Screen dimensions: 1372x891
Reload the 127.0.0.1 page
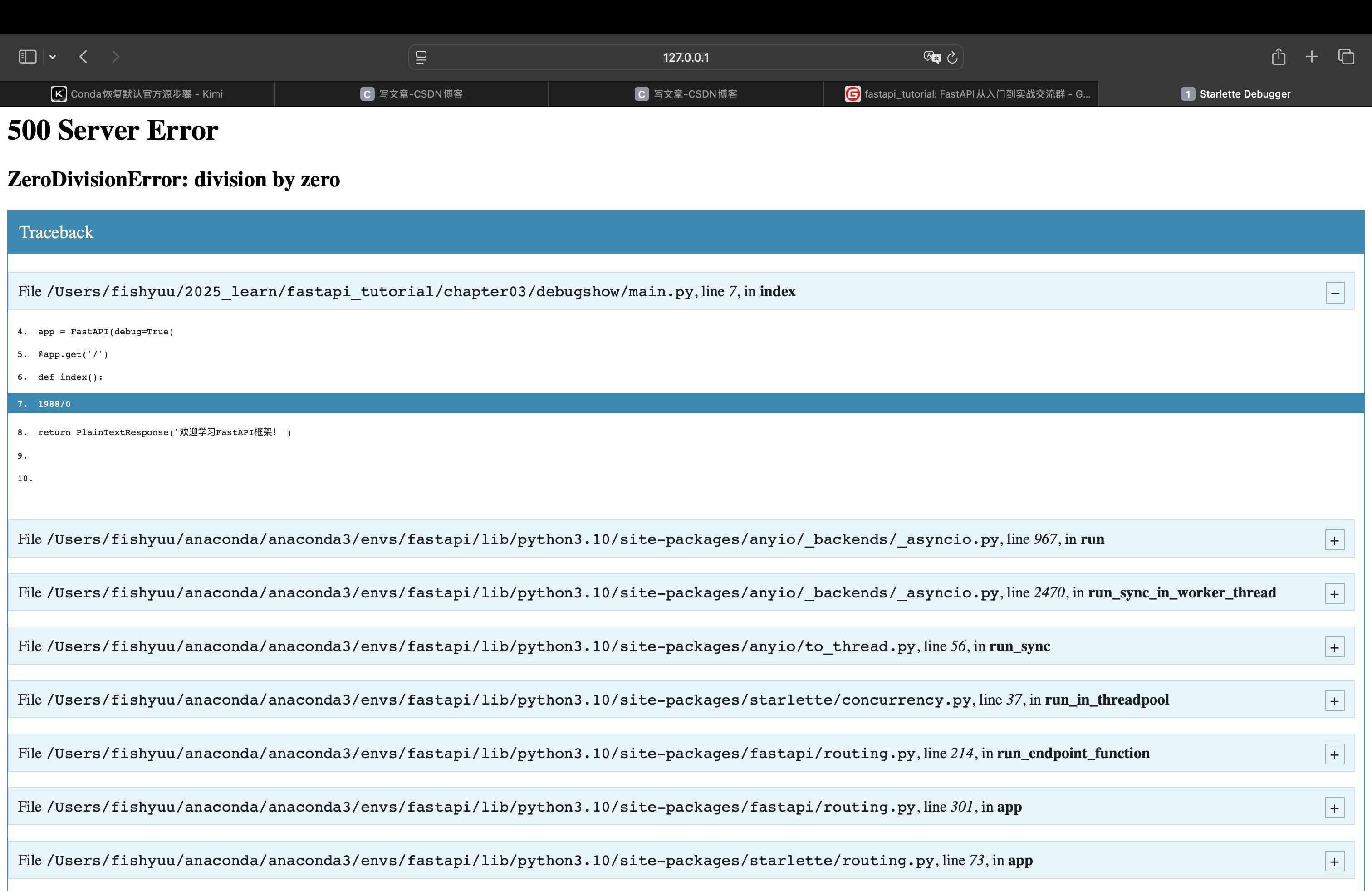tap(952, 57)
